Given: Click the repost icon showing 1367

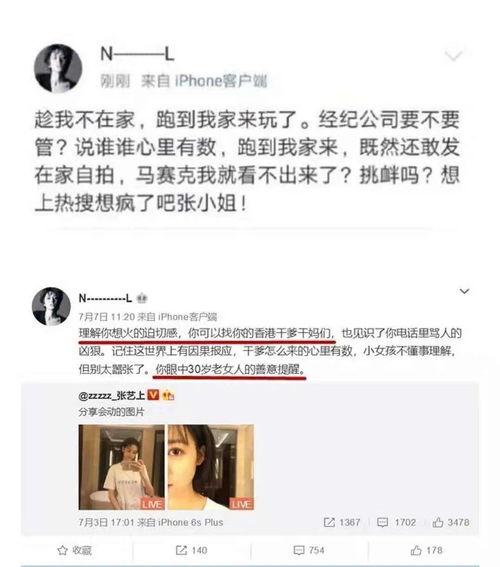Looking at the screenshot, I should tap(329, 522).
